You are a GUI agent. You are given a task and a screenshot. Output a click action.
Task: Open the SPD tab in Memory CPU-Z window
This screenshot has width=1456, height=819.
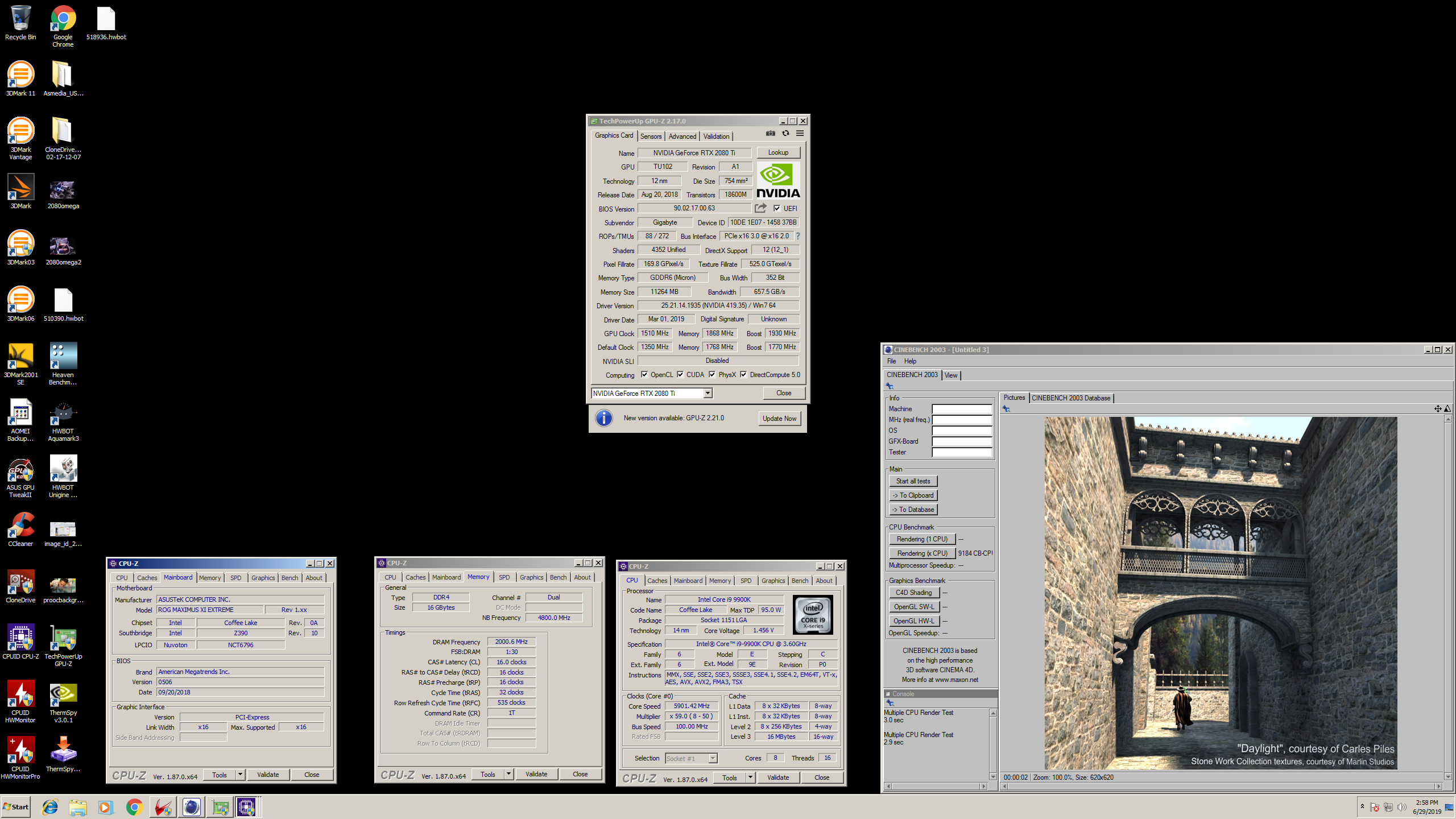tap(504, 577)
